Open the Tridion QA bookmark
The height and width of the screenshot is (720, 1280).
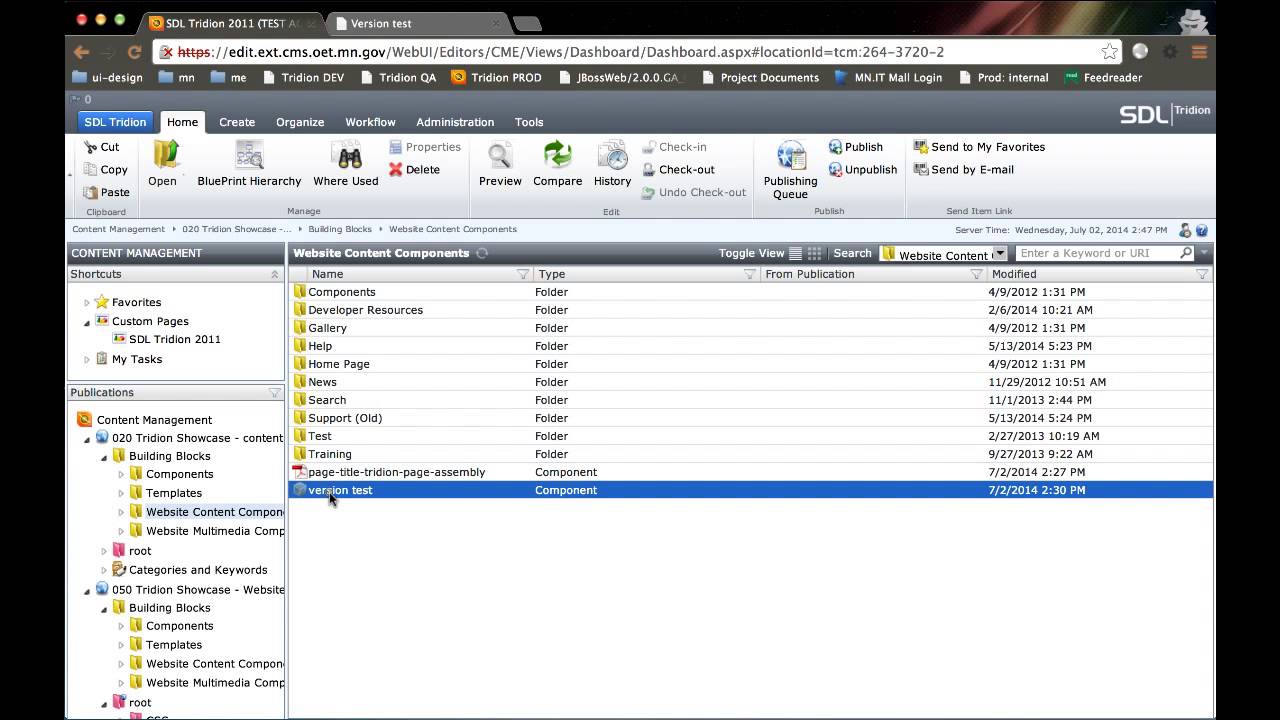pyautogui.click(x=398, y=77)
